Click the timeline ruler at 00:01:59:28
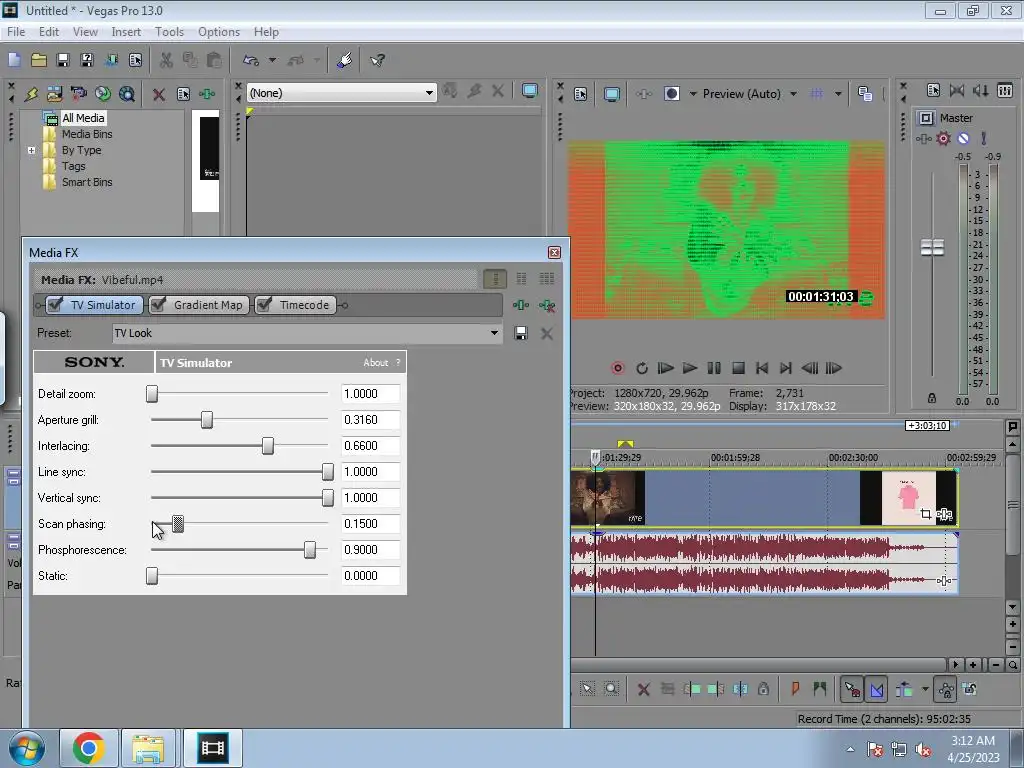The width and height of the screenshot is (1024, 768). coord(735,458)
